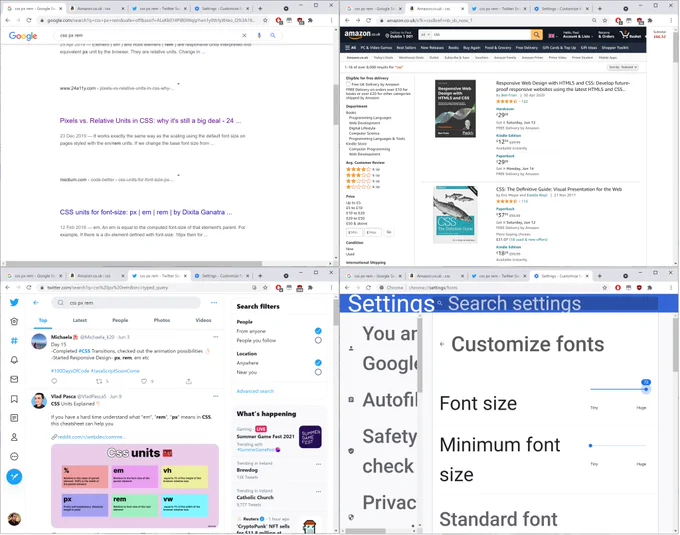Image resolution: width=680 pixels, height=535 pixels.
Task: Select the 'Near you' location filter
Action: tap(318, 372)
